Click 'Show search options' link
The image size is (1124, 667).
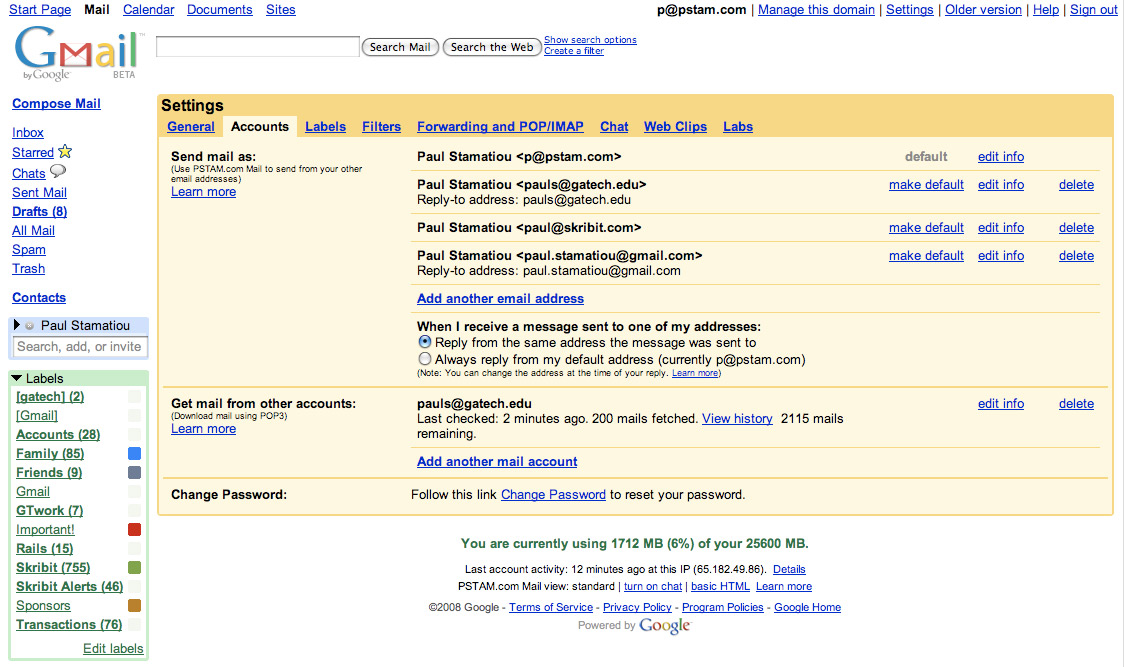coord(590,40)
